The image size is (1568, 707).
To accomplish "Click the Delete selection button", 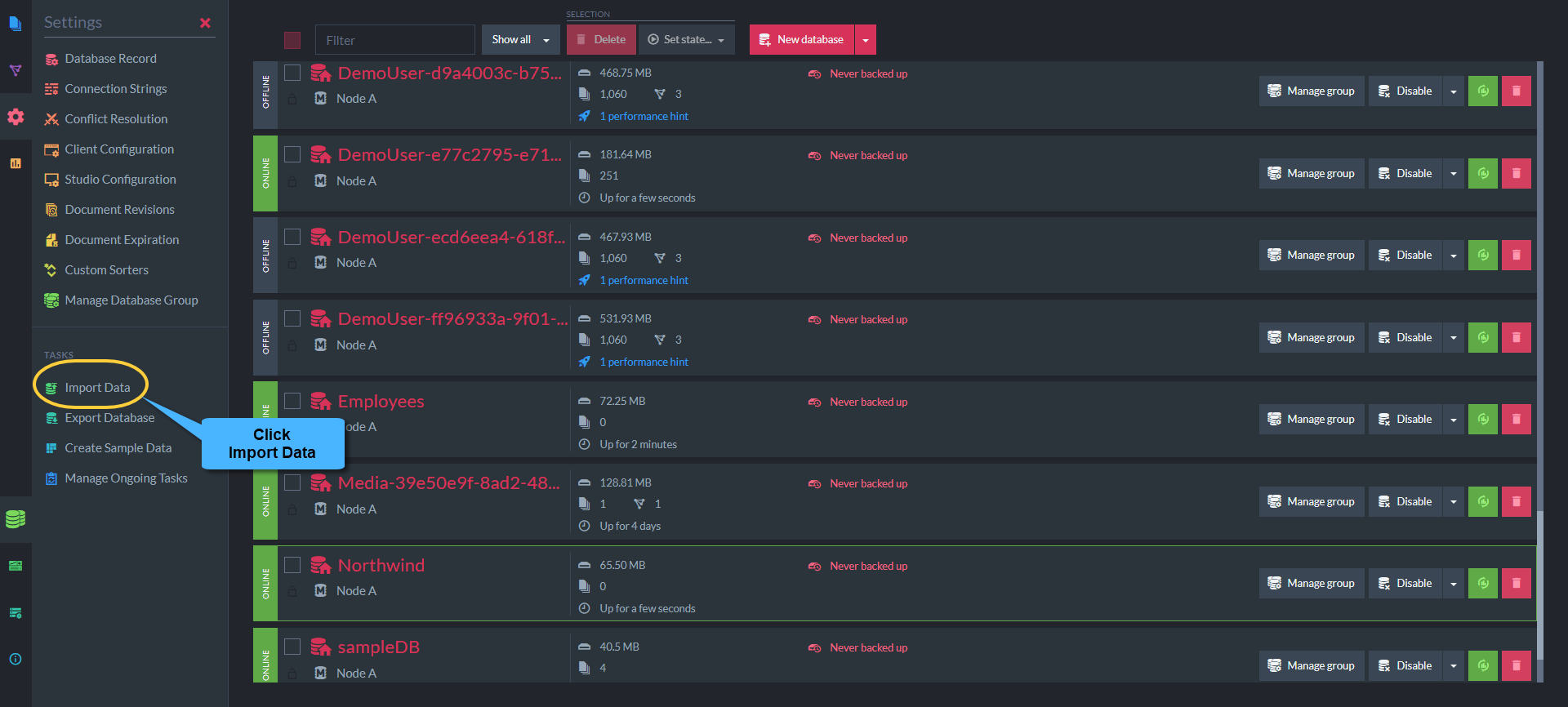I will click(601, 39).
